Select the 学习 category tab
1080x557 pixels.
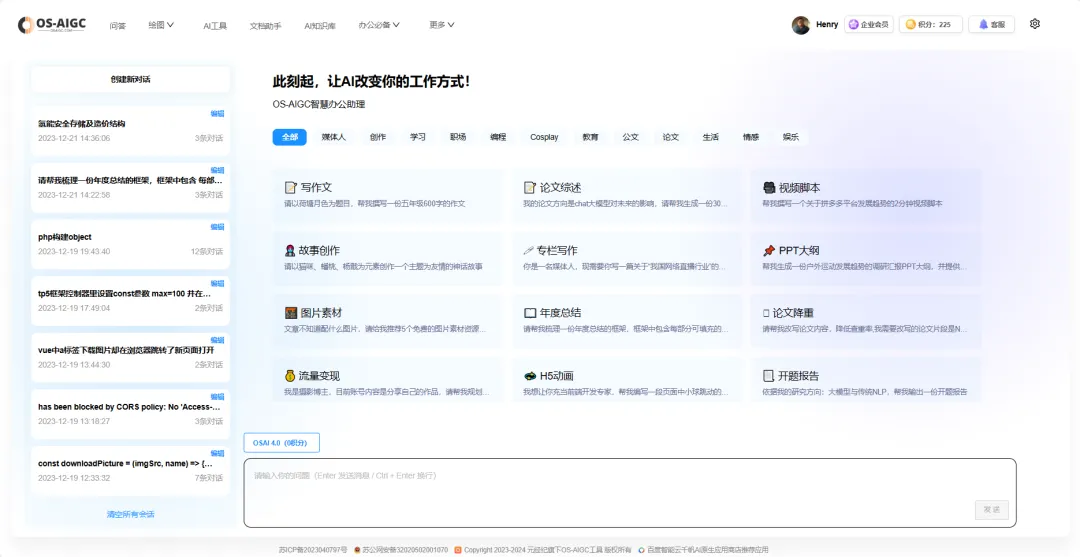coord(418,137)
